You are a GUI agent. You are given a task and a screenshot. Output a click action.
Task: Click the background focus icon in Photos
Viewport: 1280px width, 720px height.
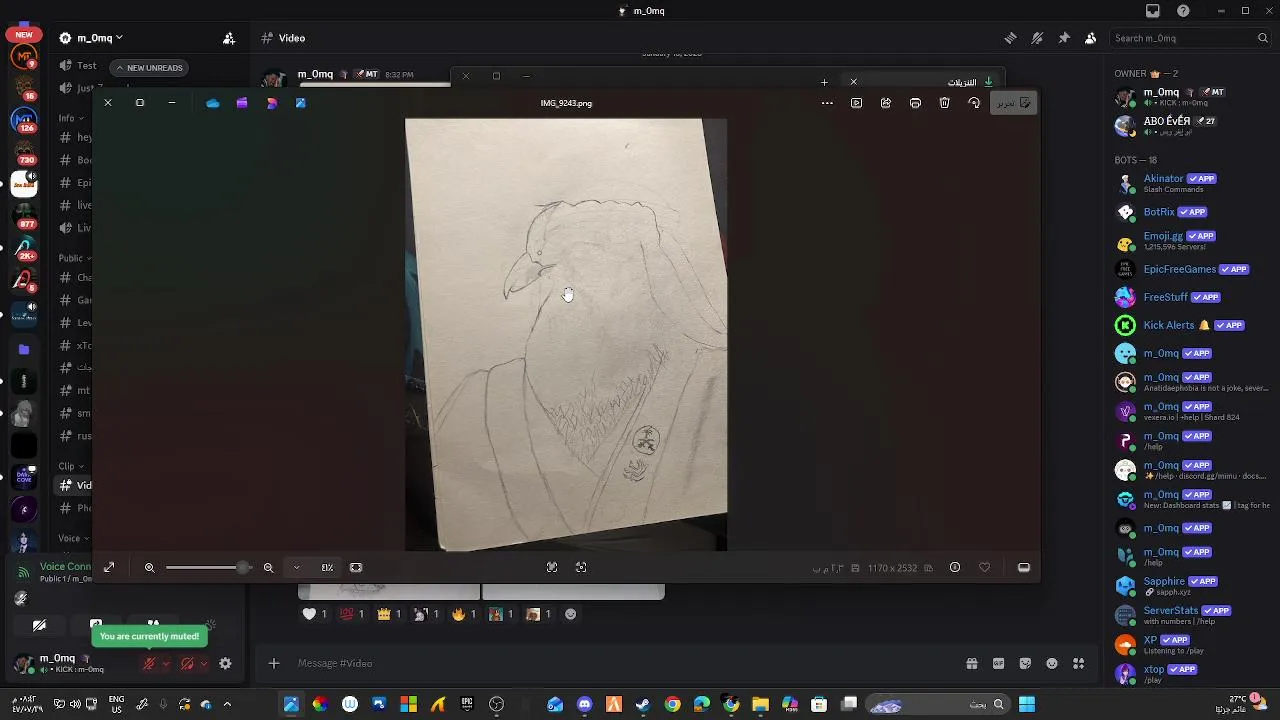pos(581,567)
